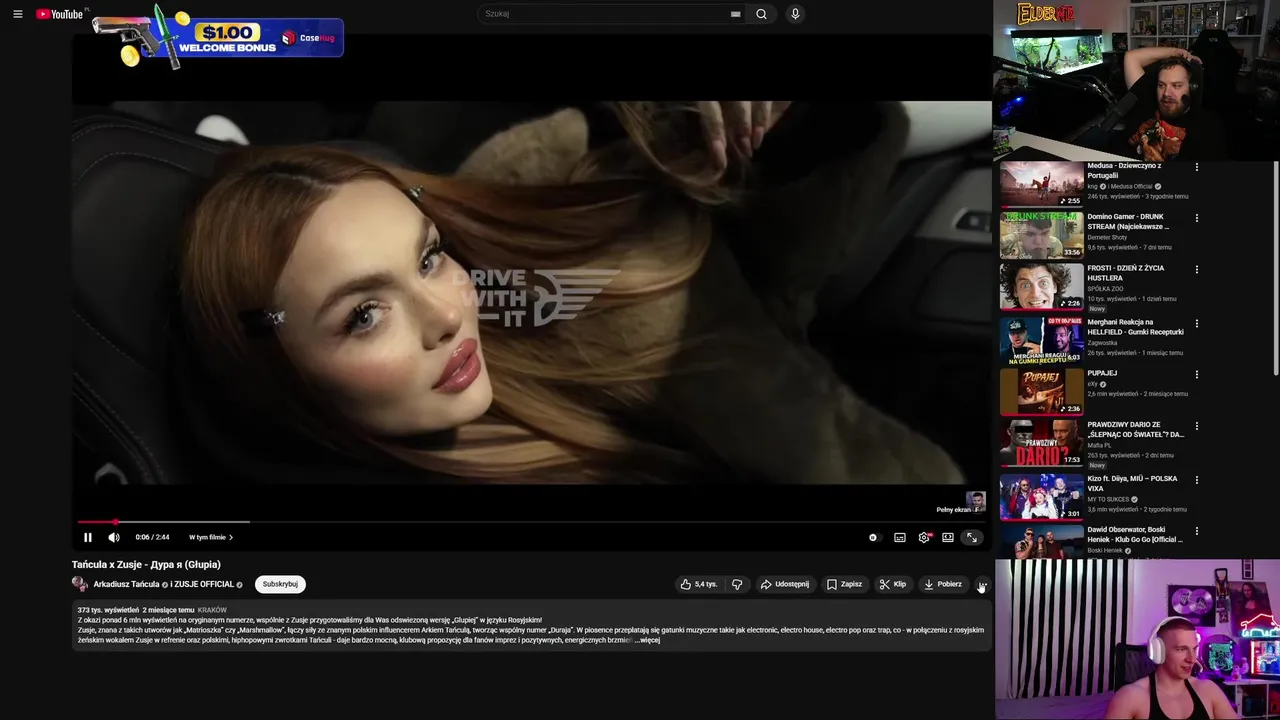
Task: Open player settings gear
Action: 924,537
